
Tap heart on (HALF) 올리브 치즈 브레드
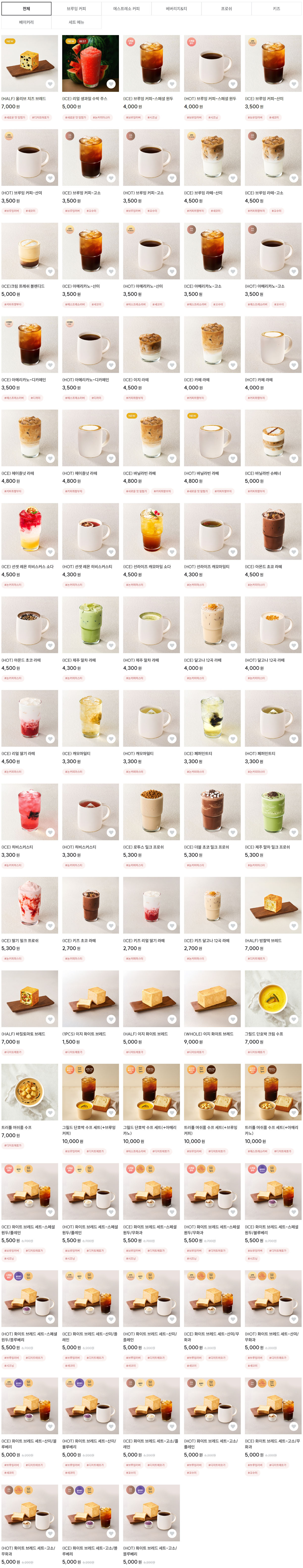[x=50, y=85]
